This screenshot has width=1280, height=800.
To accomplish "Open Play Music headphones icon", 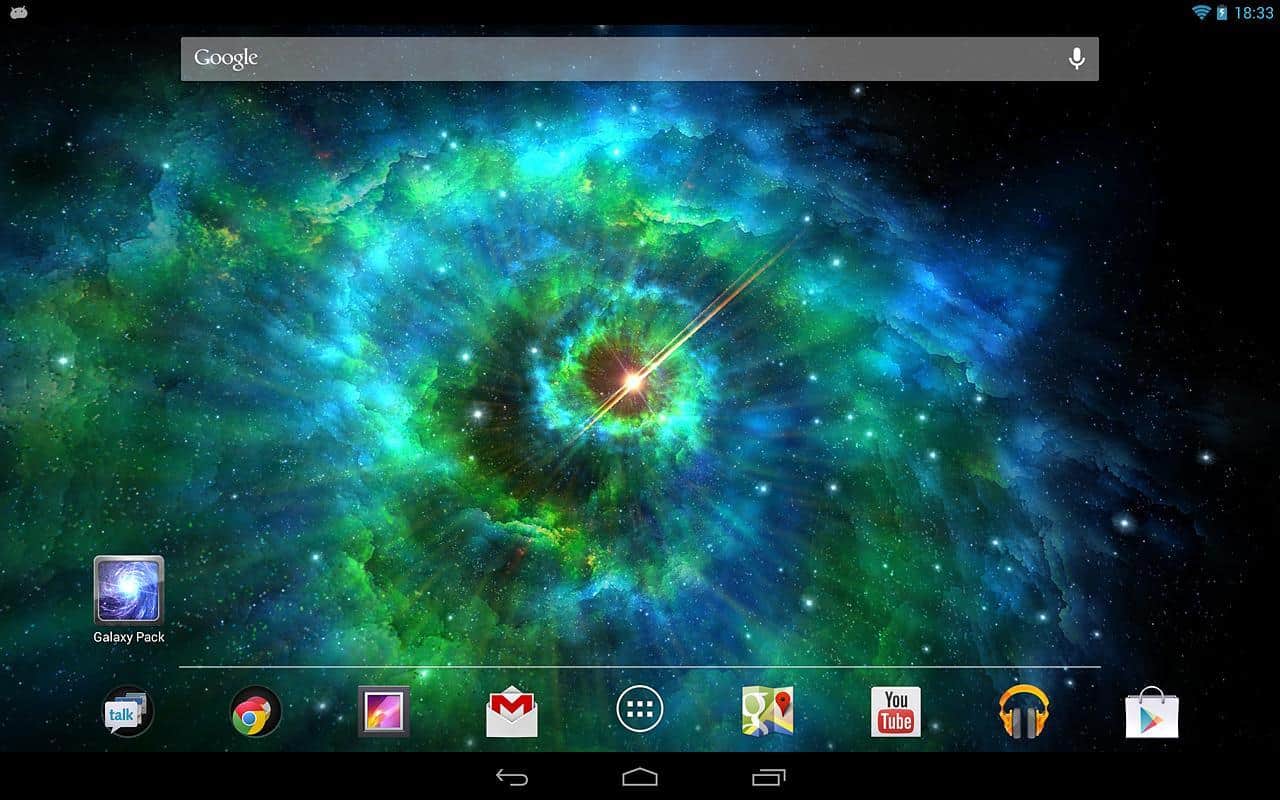I will [1024, 712].
